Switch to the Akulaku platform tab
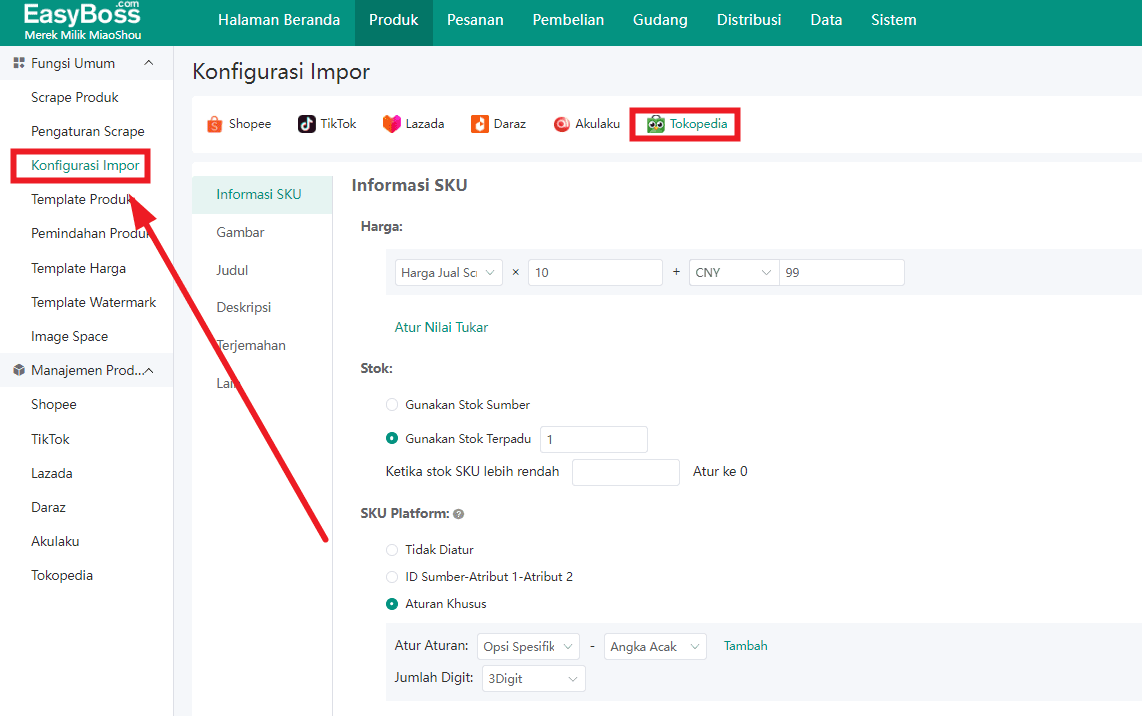Viewport: 1142px width, 716px height. click(x=587, y=124)
